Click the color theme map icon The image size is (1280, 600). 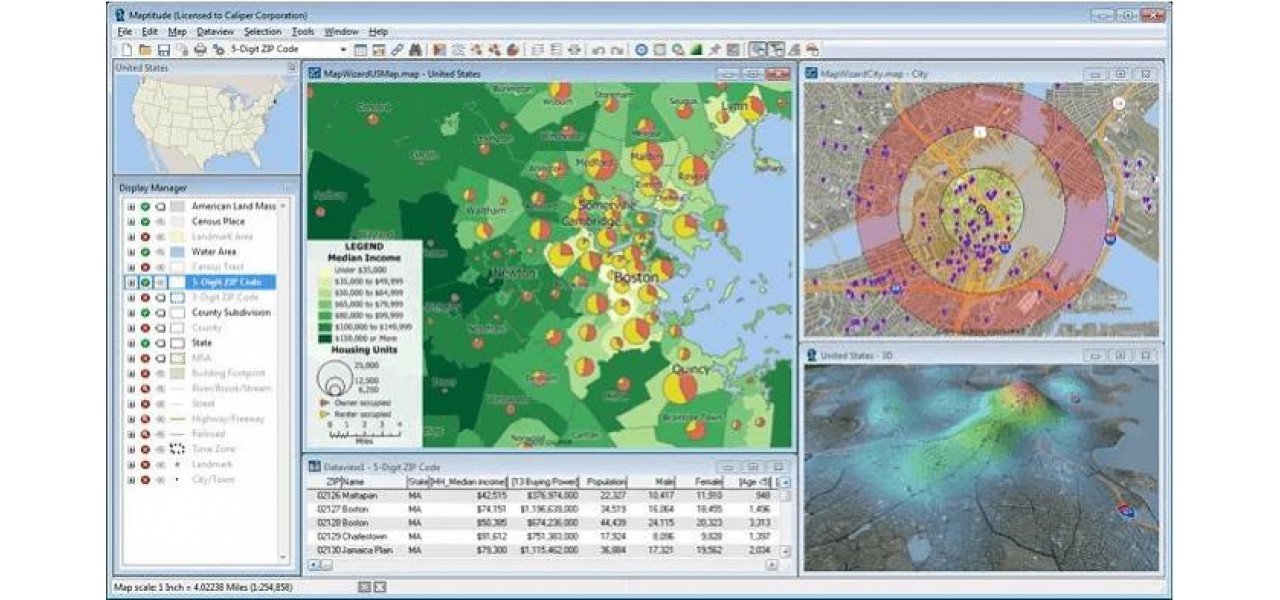[439, 48]
